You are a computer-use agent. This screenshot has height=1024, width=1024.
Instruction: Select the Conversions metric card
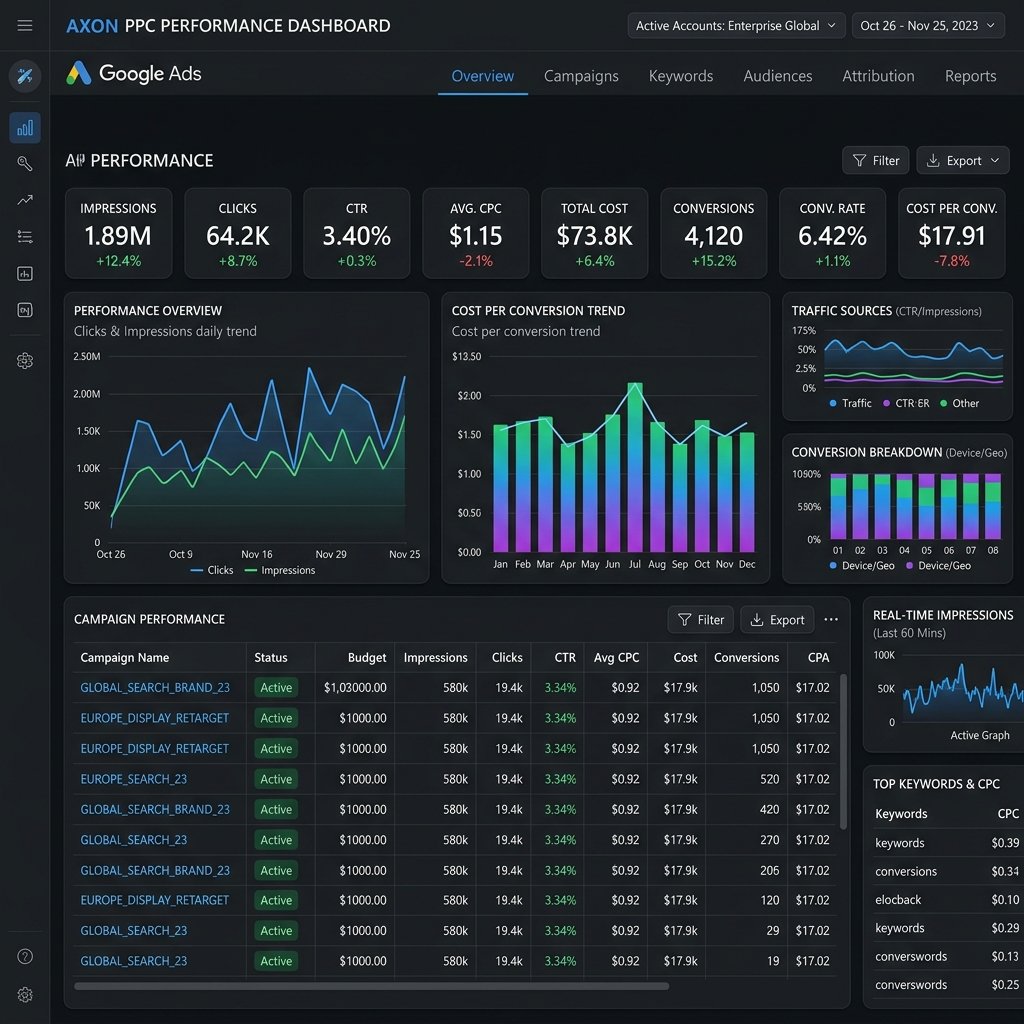pos(713,233)
